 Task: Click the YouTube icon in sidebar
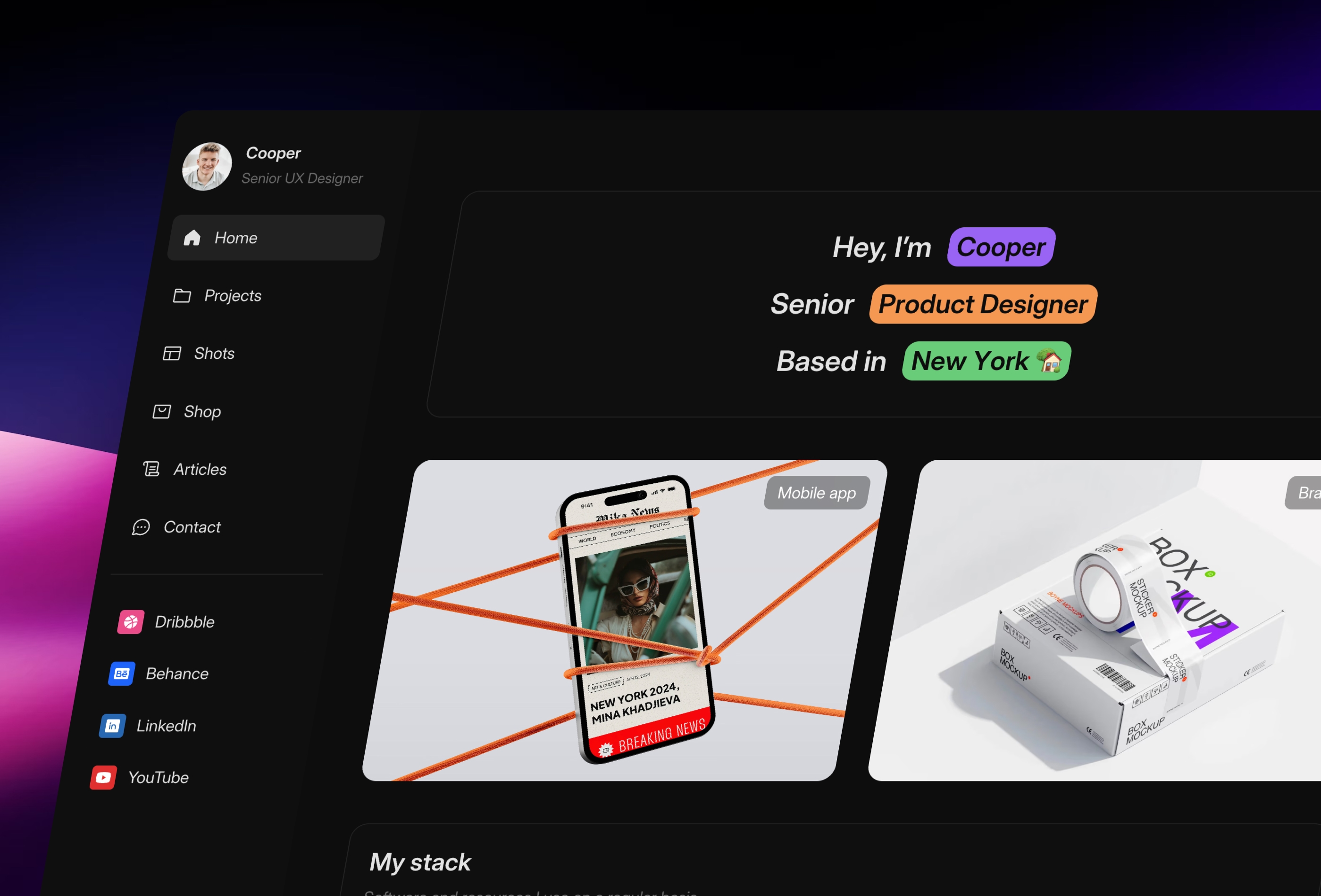point(107,777)
